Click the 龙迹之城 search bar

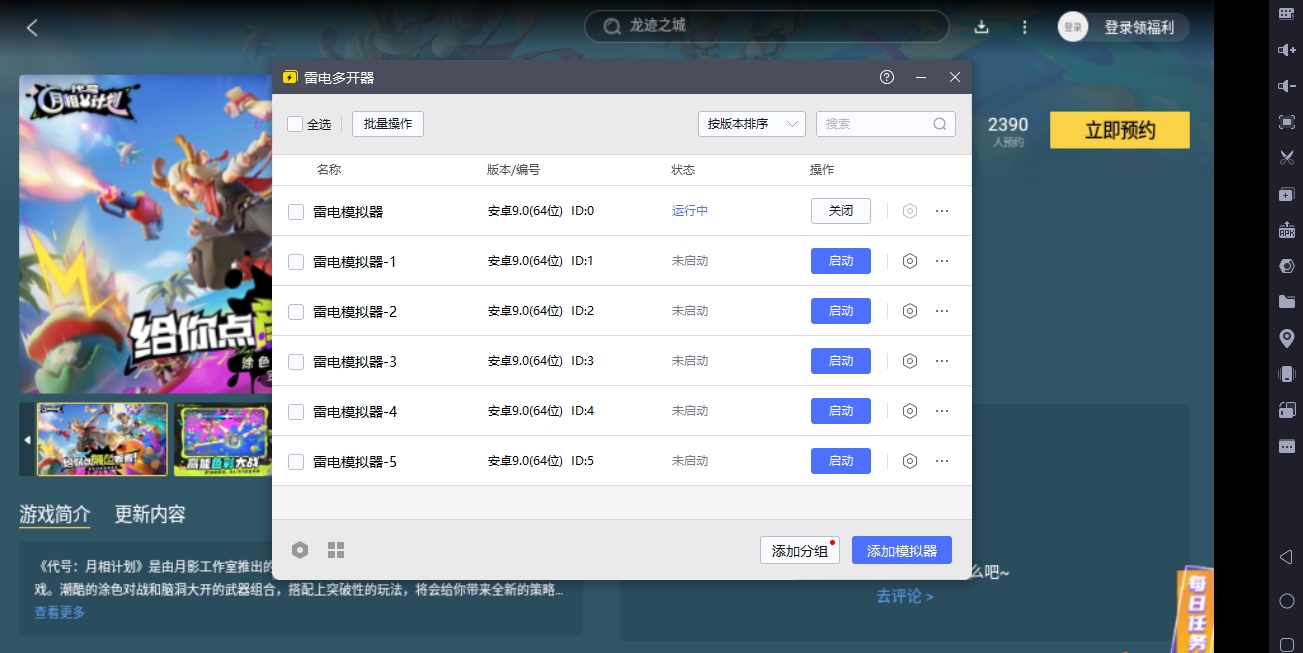pyautogui.click(x=767, y=26)
